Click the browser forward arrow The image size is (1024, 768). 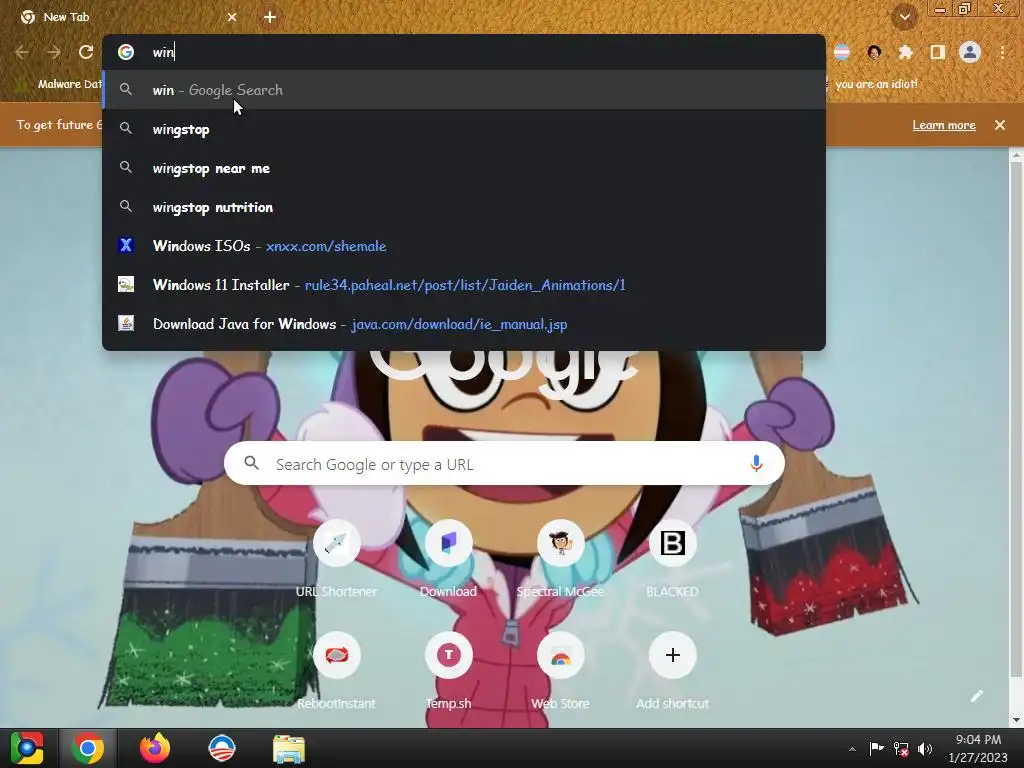click(x=54, y=52)
